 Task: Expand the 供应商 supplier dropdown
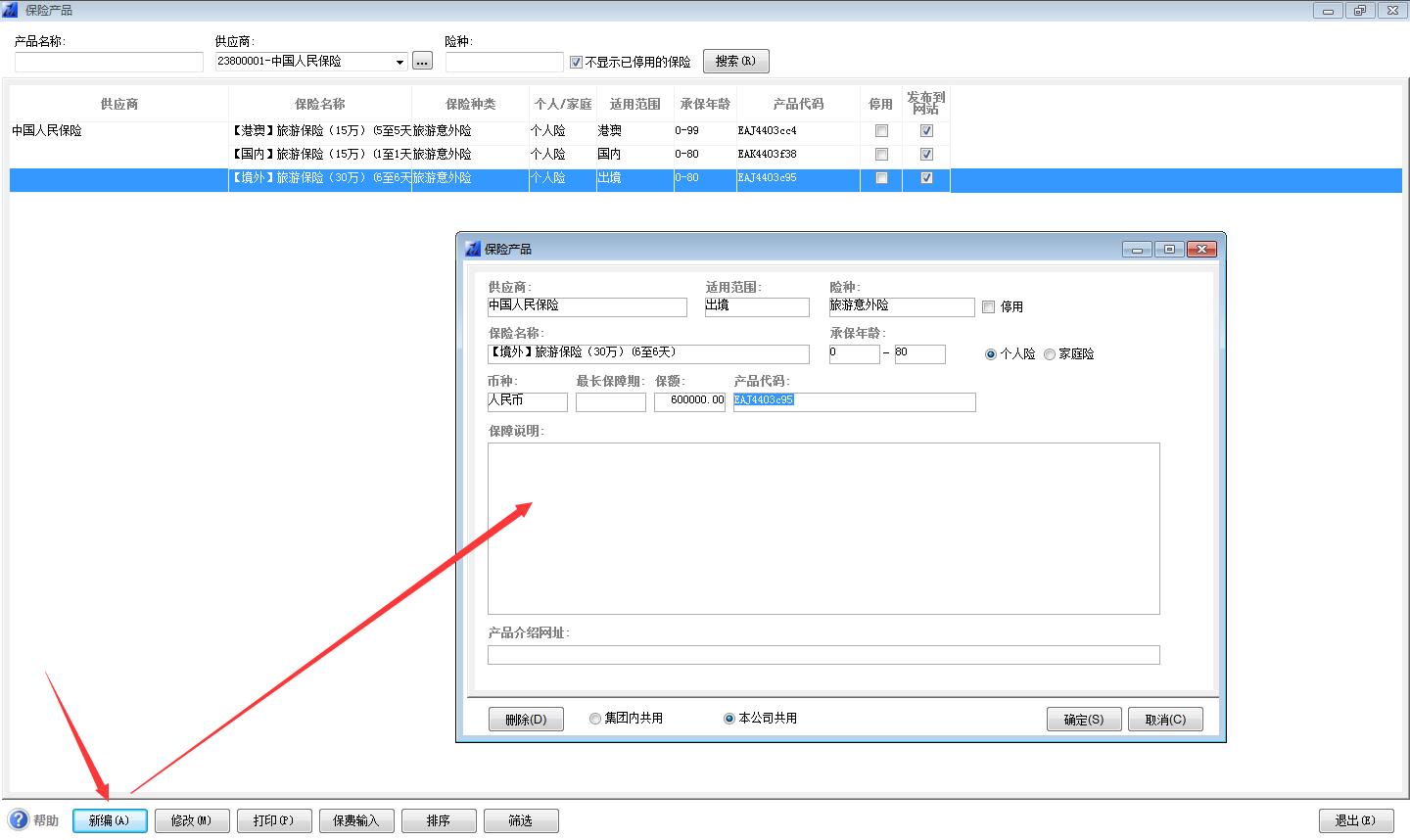399,62
